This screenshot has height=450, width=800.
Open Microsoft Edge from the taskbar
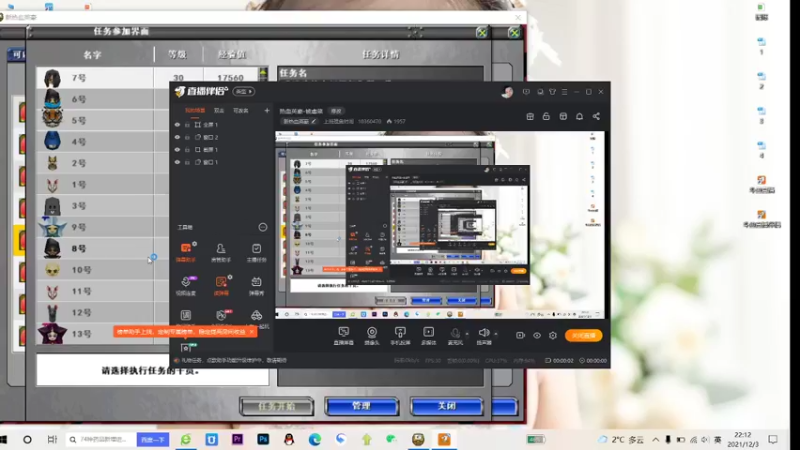coord(315,439)
